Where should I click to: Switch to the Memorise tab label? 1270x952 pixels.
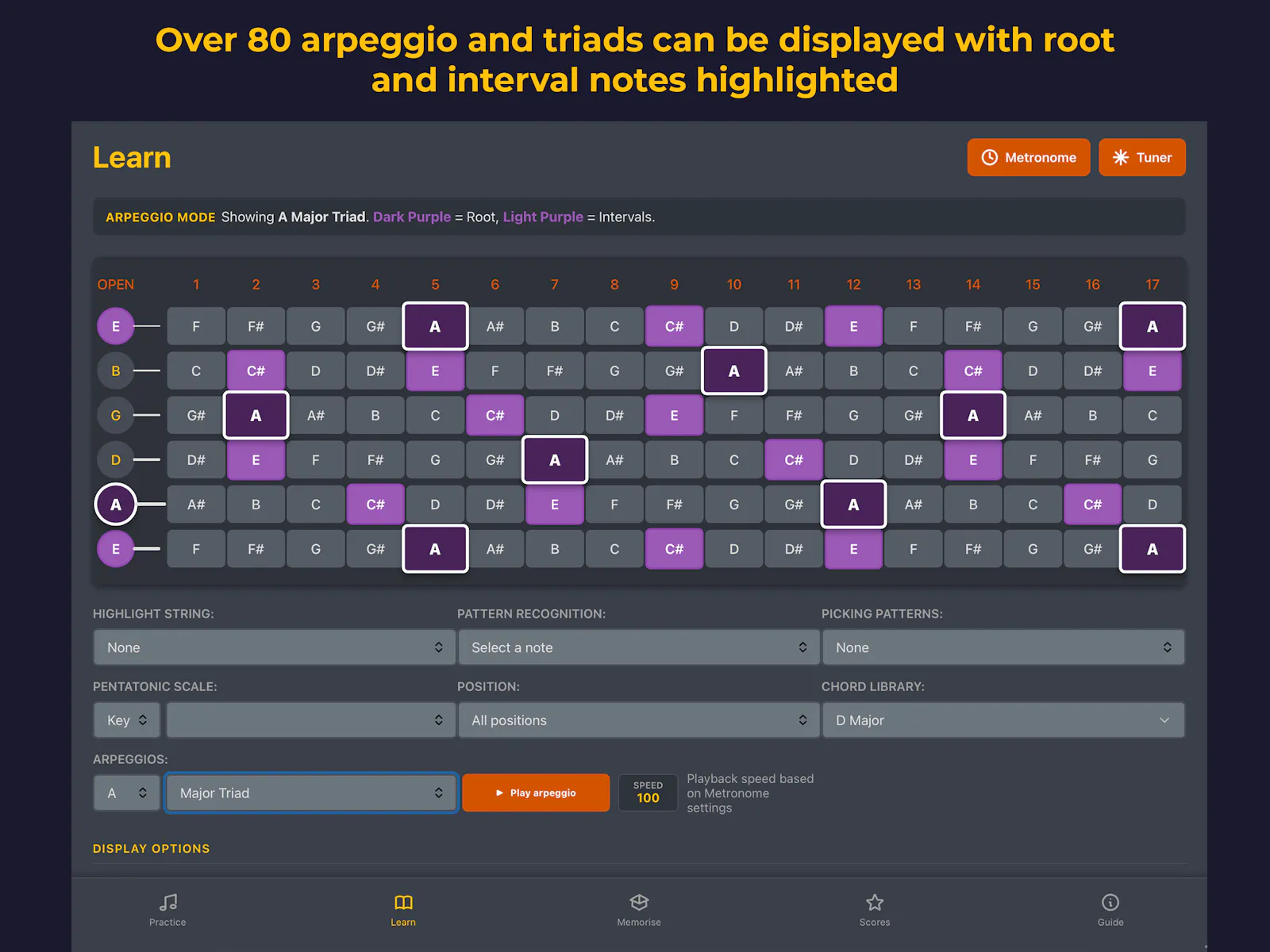(639, 922)
